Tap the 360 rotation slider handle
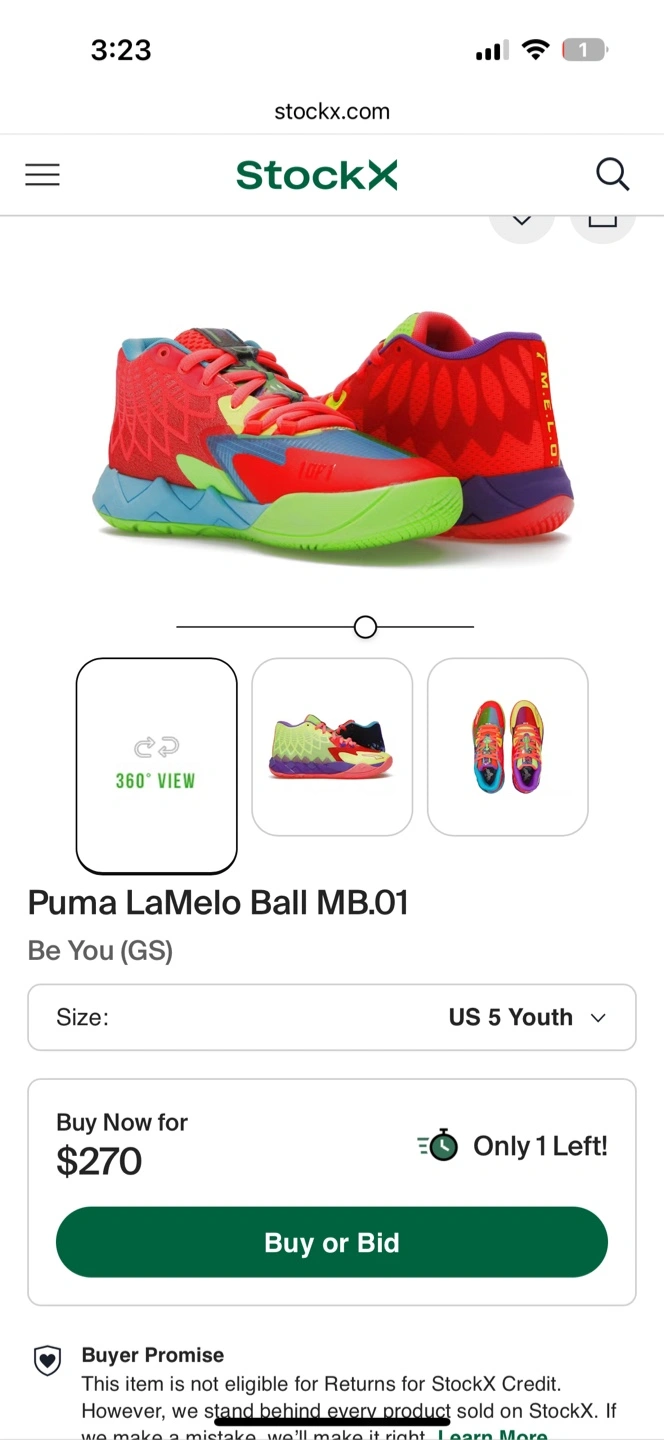 (x=365, y=627)
